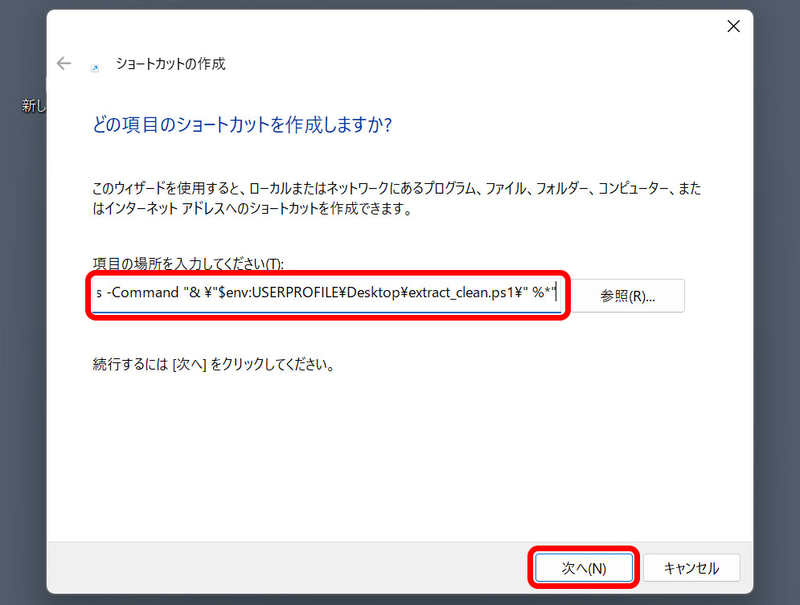
Task: Click the shortcut-arrow wizard icon beside the title
Action: click(93, 66)
